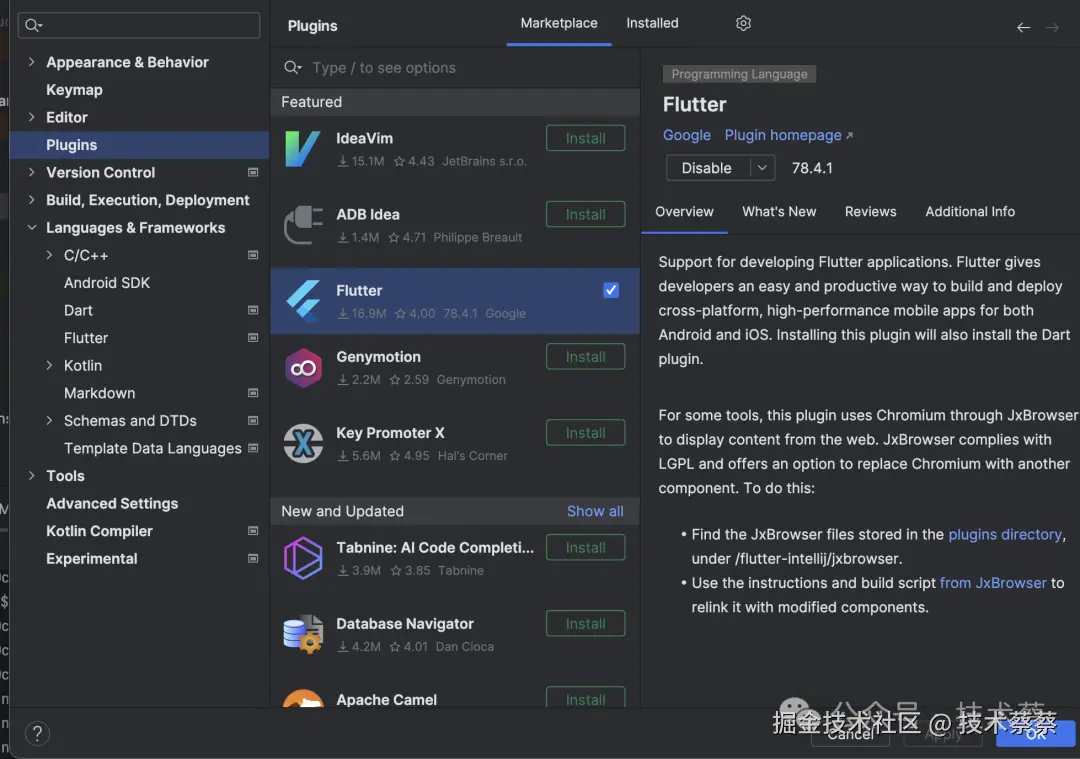The height and width of the screenshot is (759, 1080).
Task: Click project-level icon next to Version Control
Action: 253,173
